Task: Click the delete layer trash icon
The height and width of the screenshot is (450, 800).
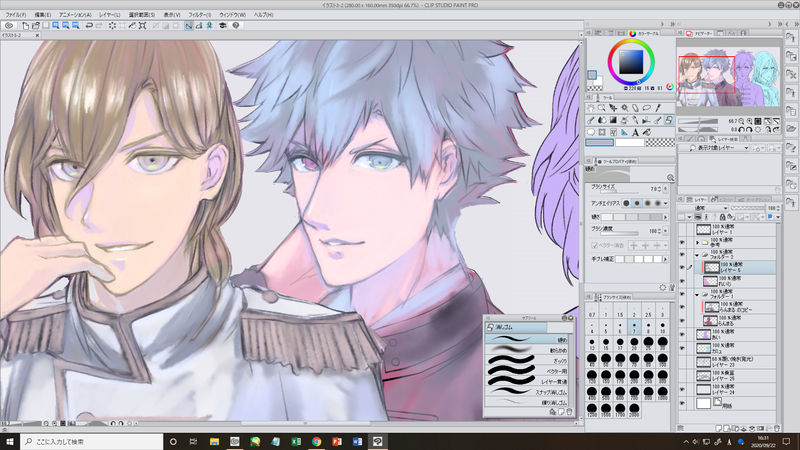Action: point(777,428)
